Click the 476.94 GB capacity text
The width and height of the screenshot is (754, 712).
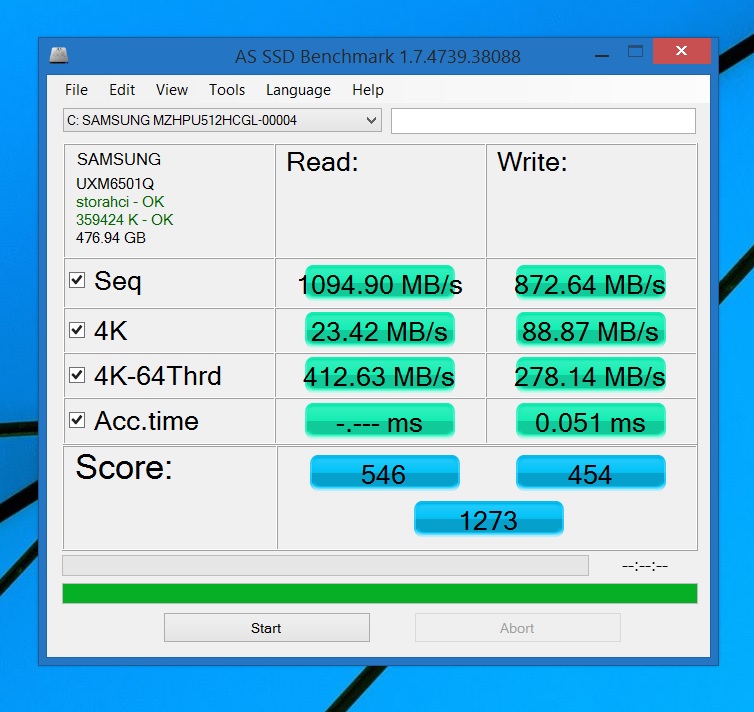(x=111, y=237)
